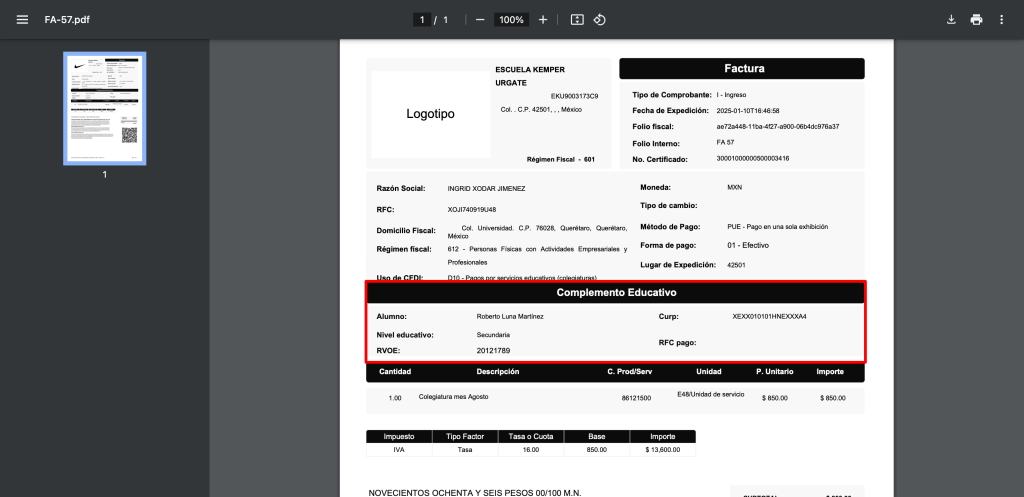
Task: Open the three-dot more actions menu
Action: (1001, 19)
